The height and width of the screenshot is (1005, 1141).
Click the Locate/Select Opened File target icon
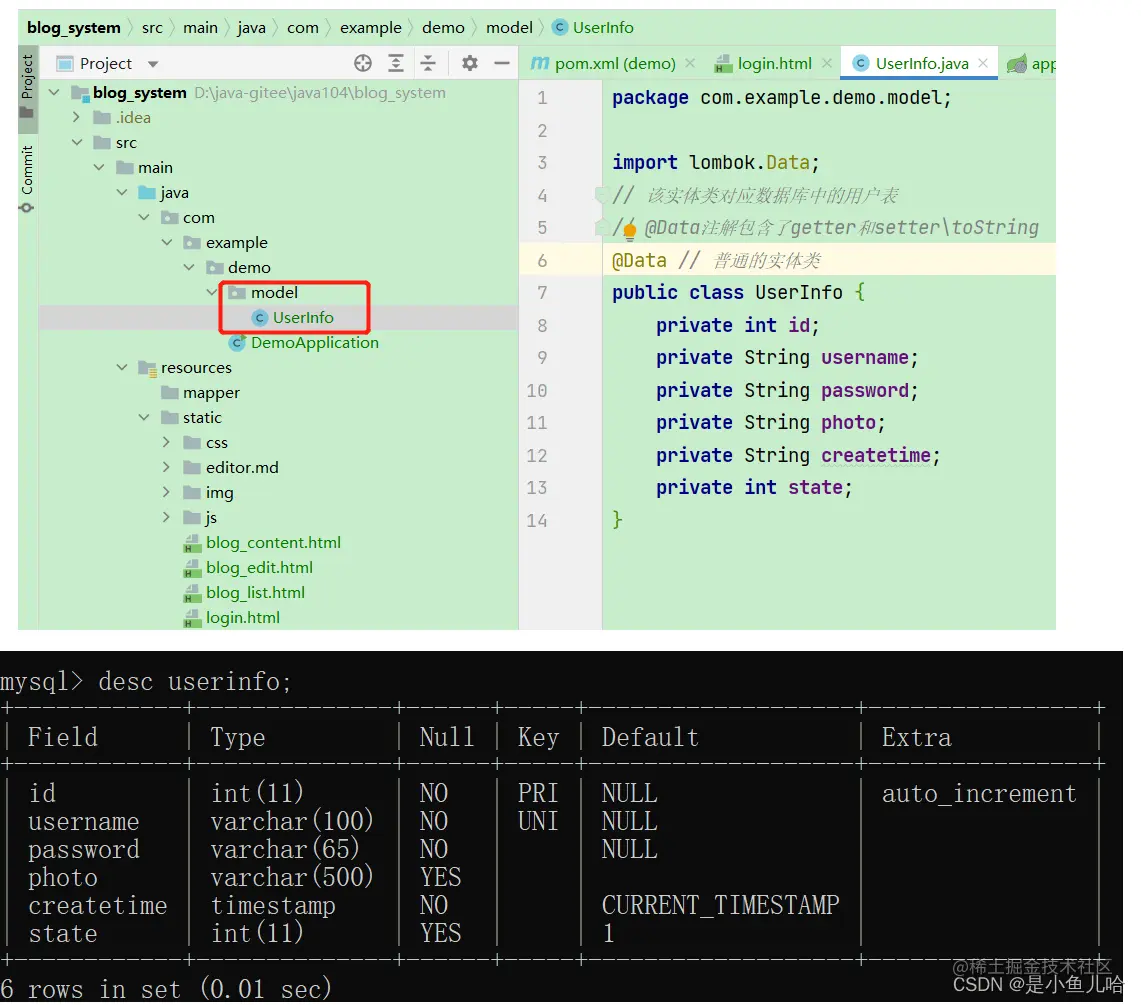(x=362, y=63)
